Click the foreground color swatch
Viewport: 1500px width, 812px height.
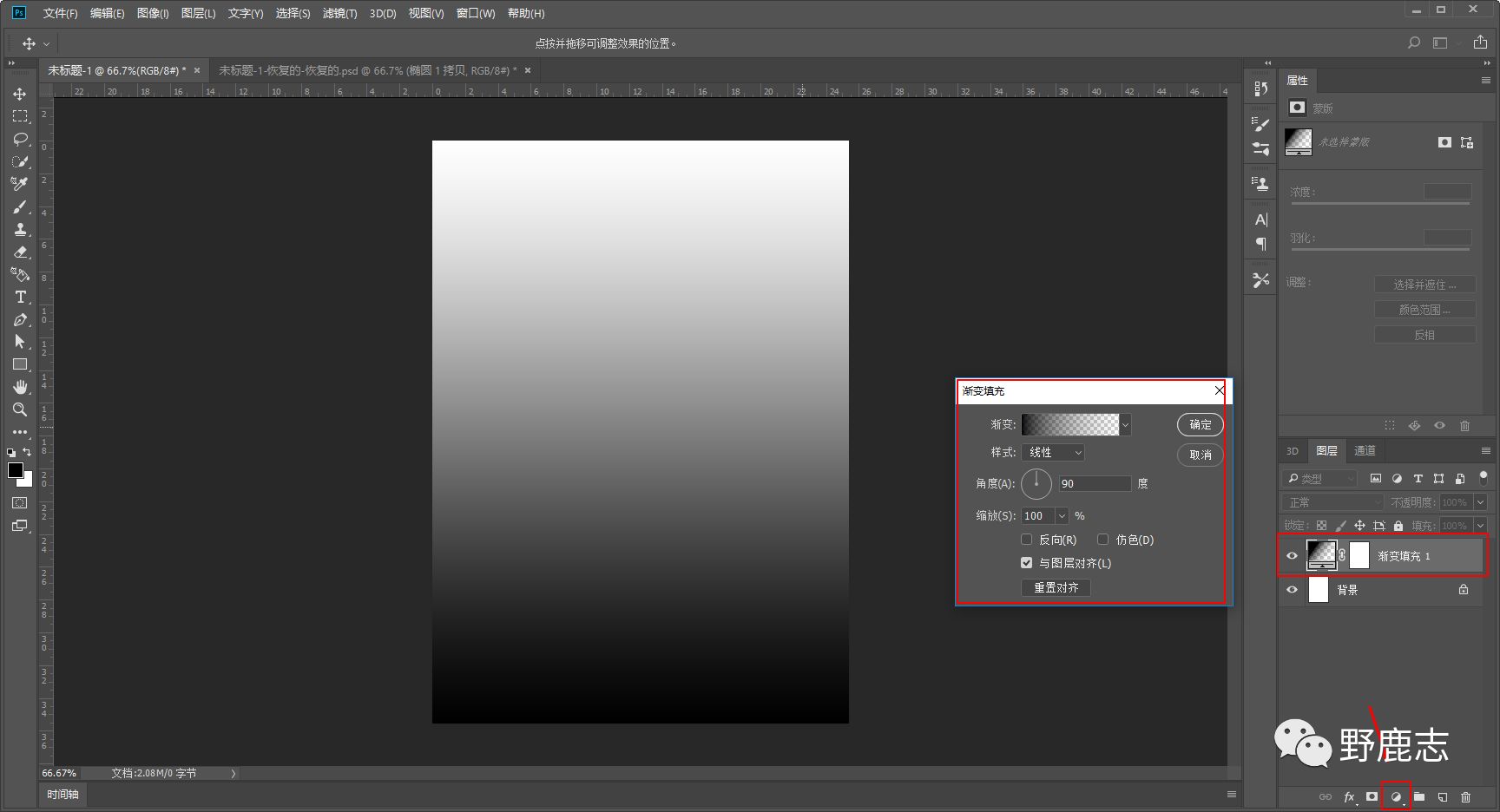point(15,470)
